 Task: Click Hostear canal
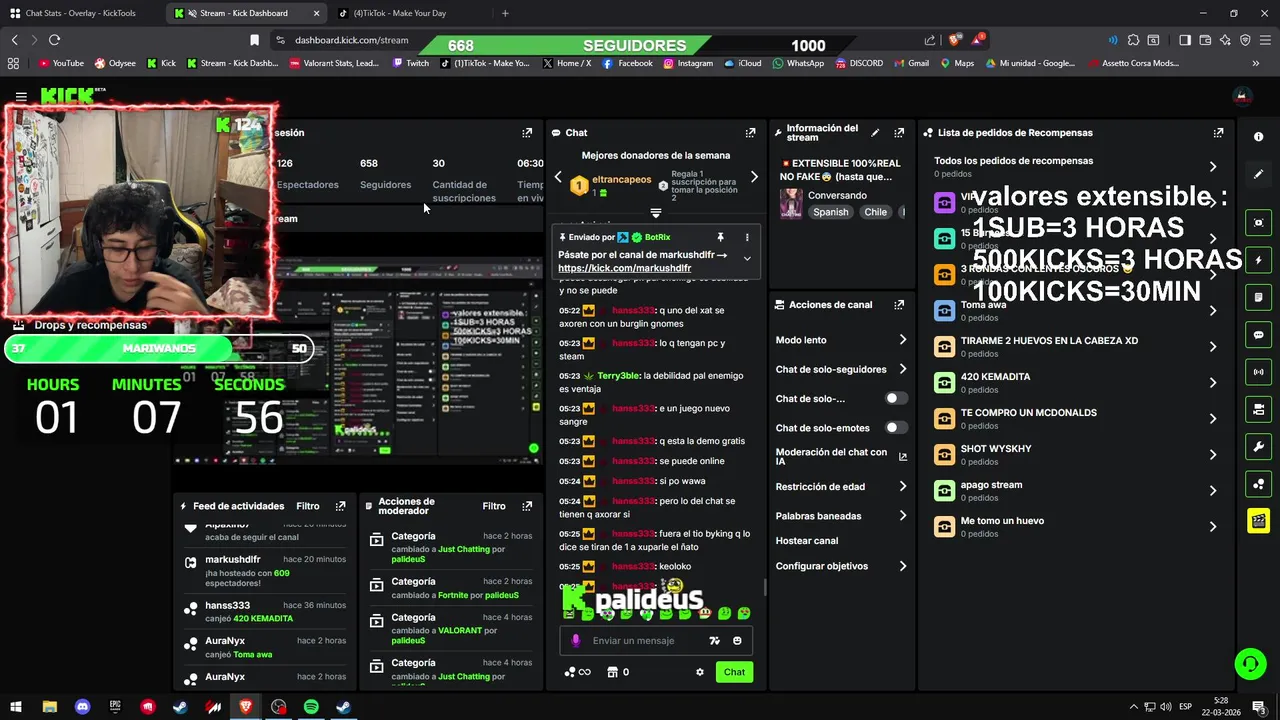[807, 541]
